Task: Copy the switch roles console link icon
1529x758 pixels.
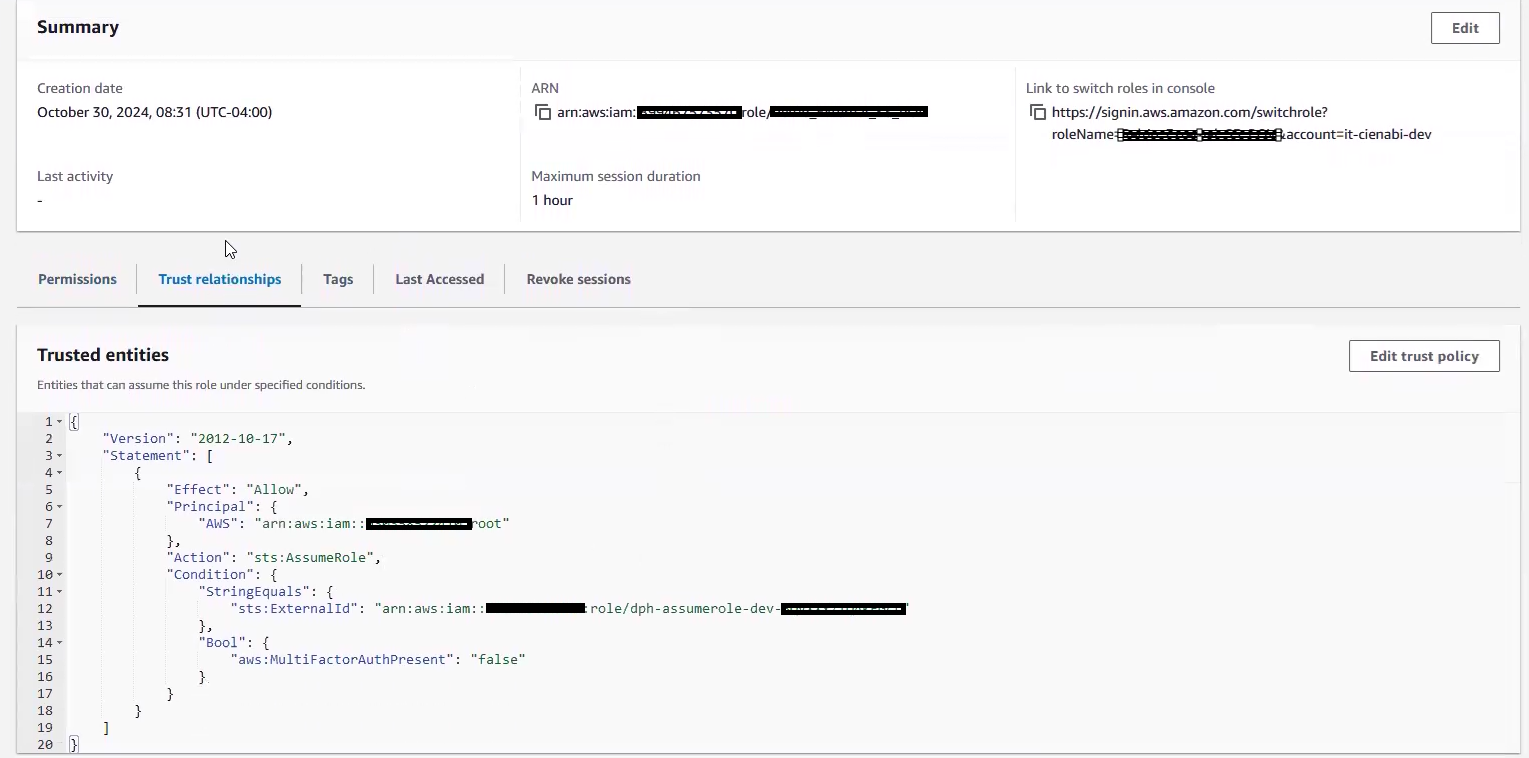Action: 1037,113
